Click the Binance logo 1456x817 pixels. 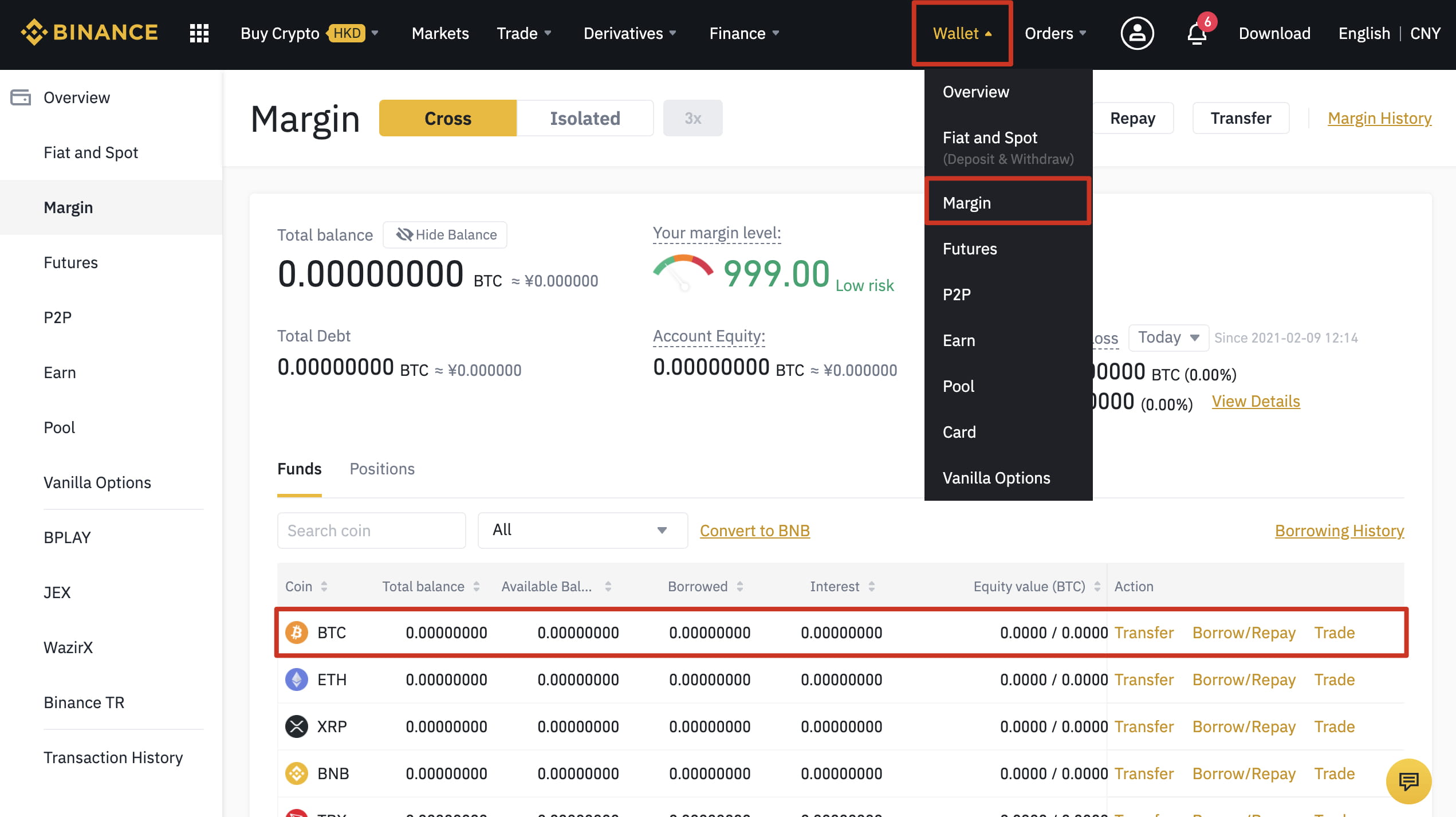click(89, 33)
